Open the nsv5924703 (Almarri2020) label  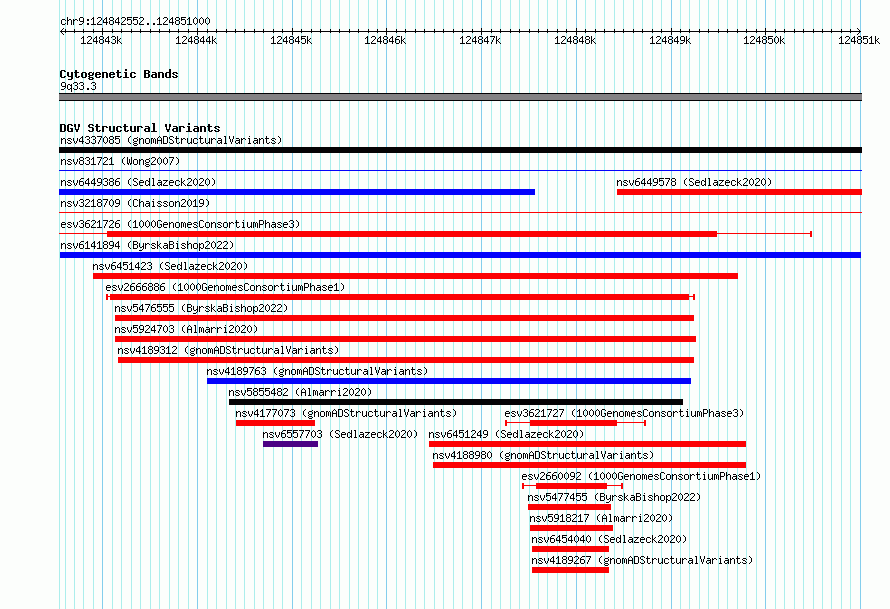point(186,329)
